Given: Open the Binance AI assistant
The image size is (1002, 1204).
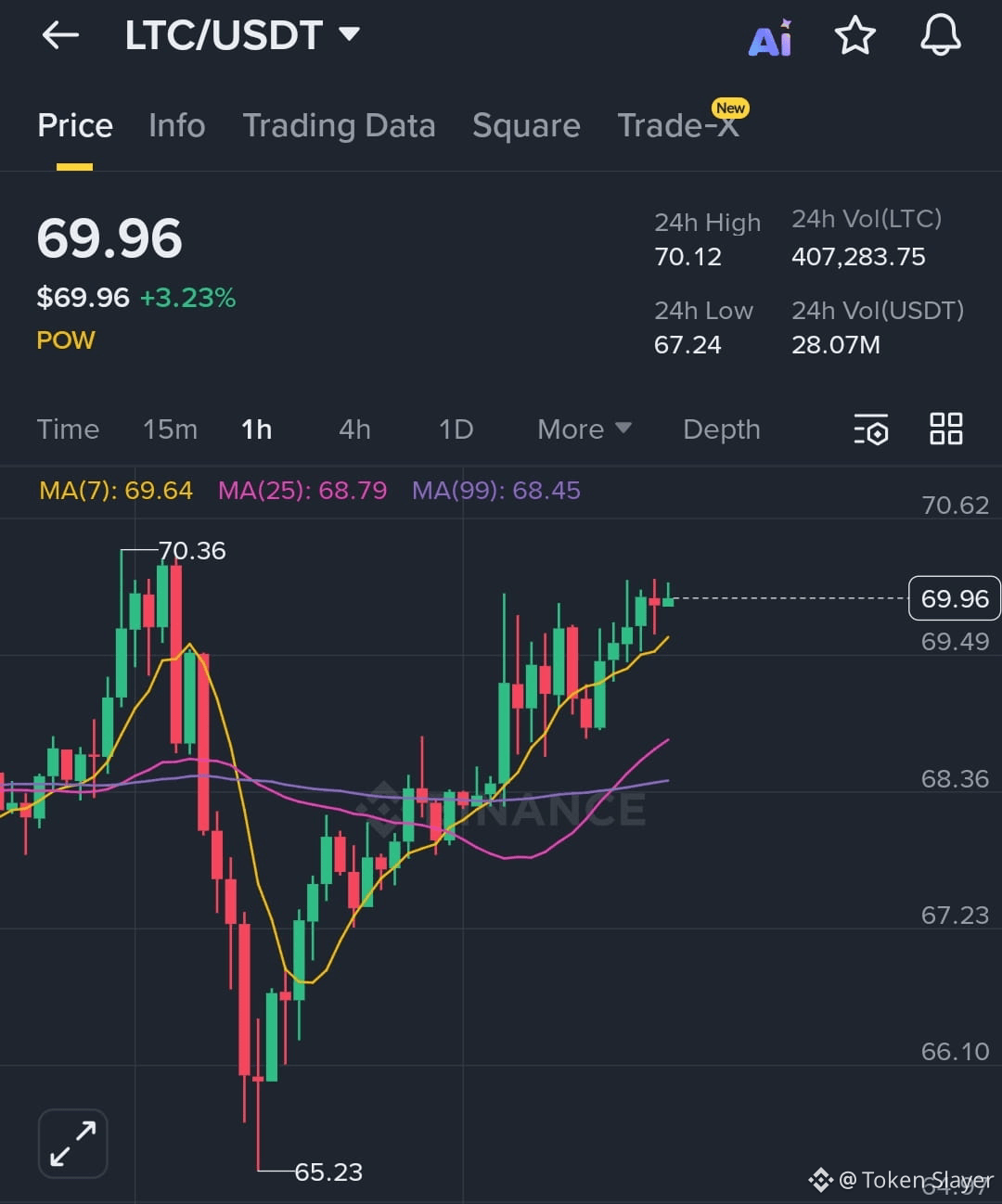Looking at the screenshot, I should 770,37.
